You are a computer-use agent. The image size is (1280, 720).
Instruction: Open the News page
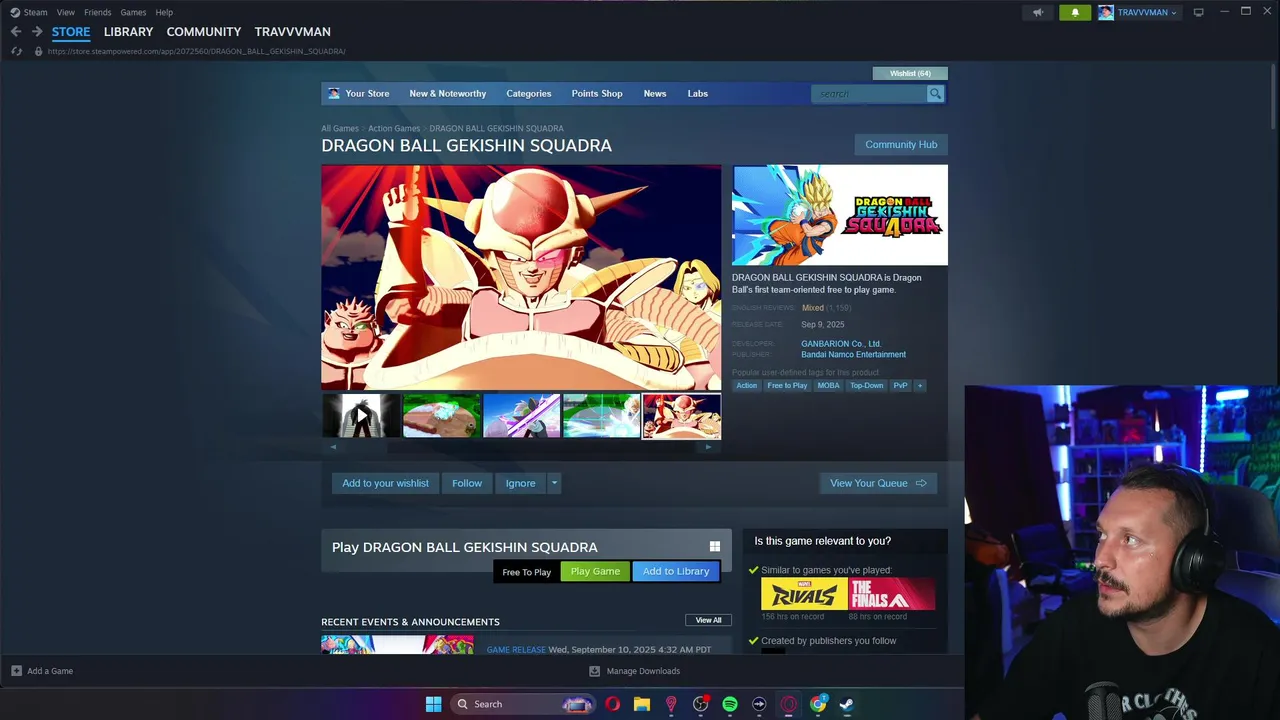coord(655,94)
